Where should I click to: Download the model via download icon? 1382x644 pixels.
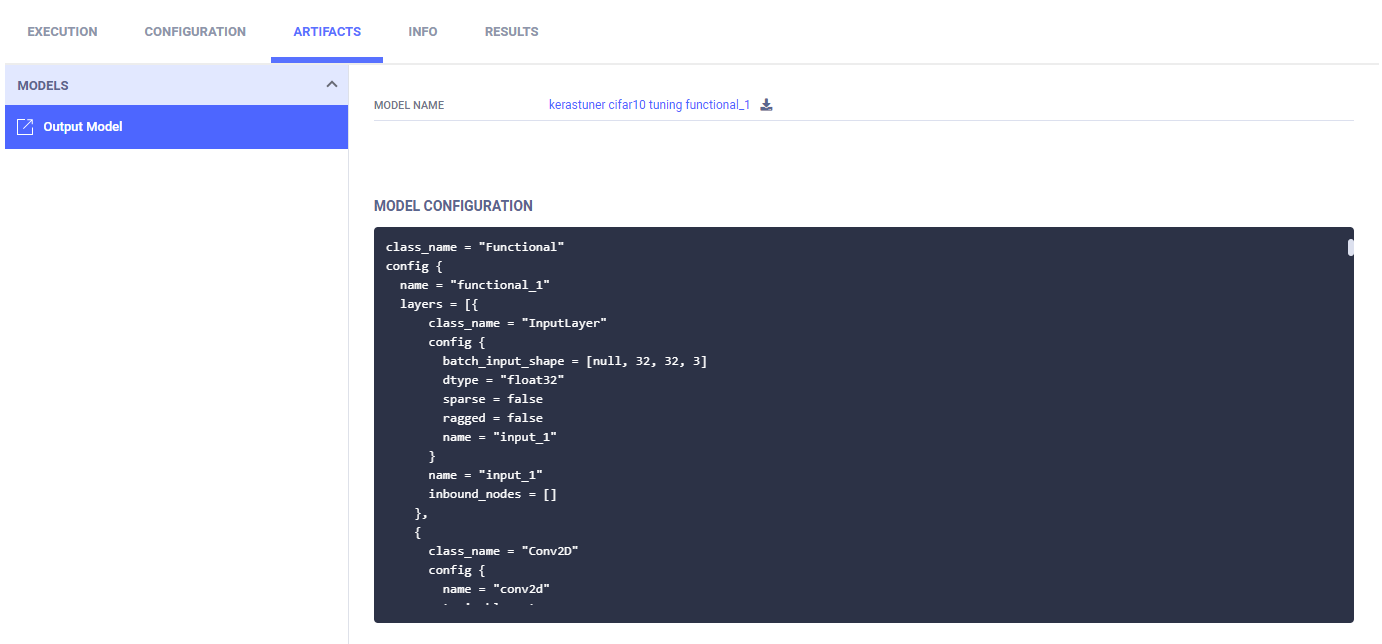click(x=767, y=105)
